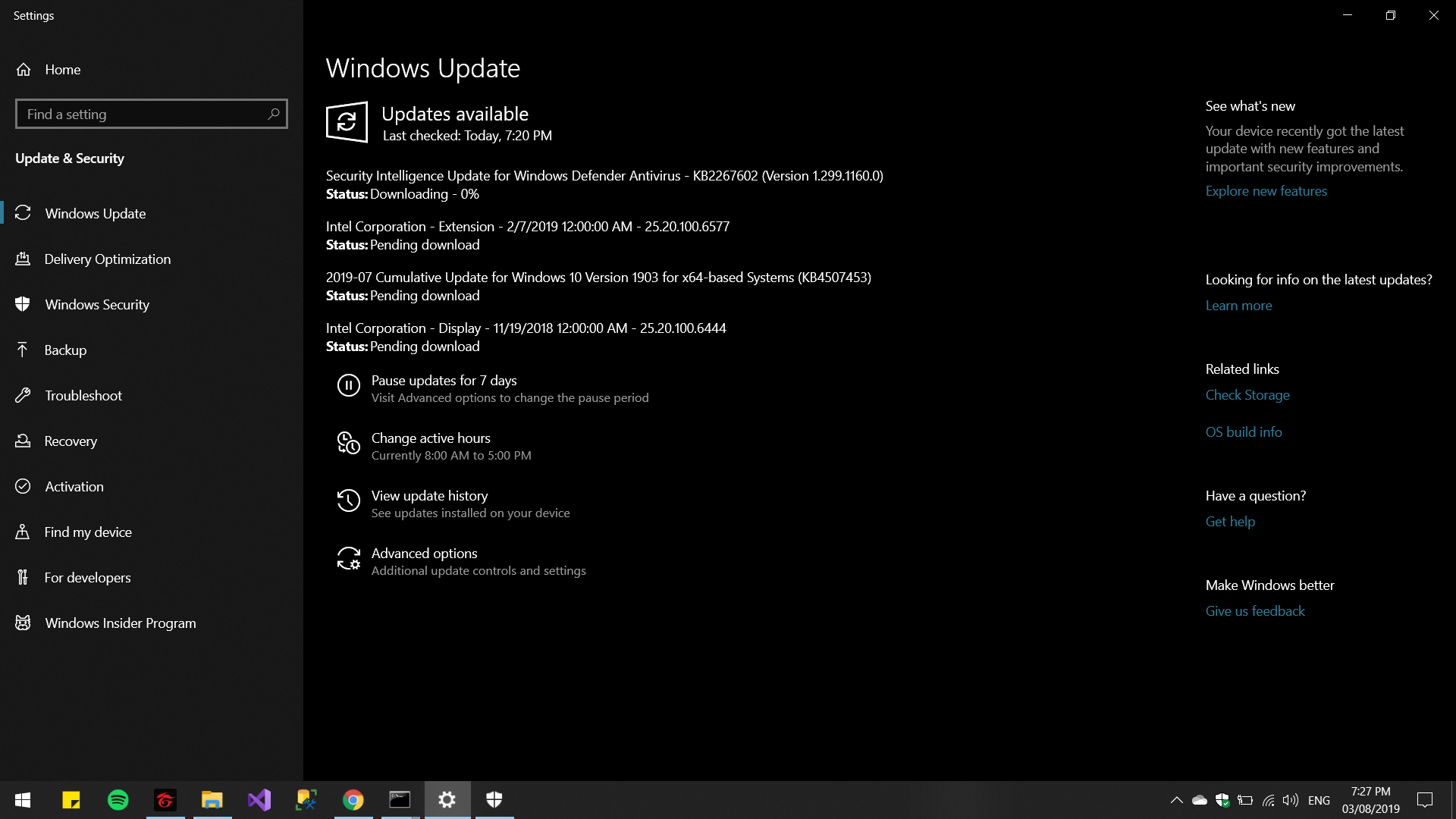Click the taskbar clock showing 7:27 PM
The height and width of the screenshot is (819, 1456).
1371,800
